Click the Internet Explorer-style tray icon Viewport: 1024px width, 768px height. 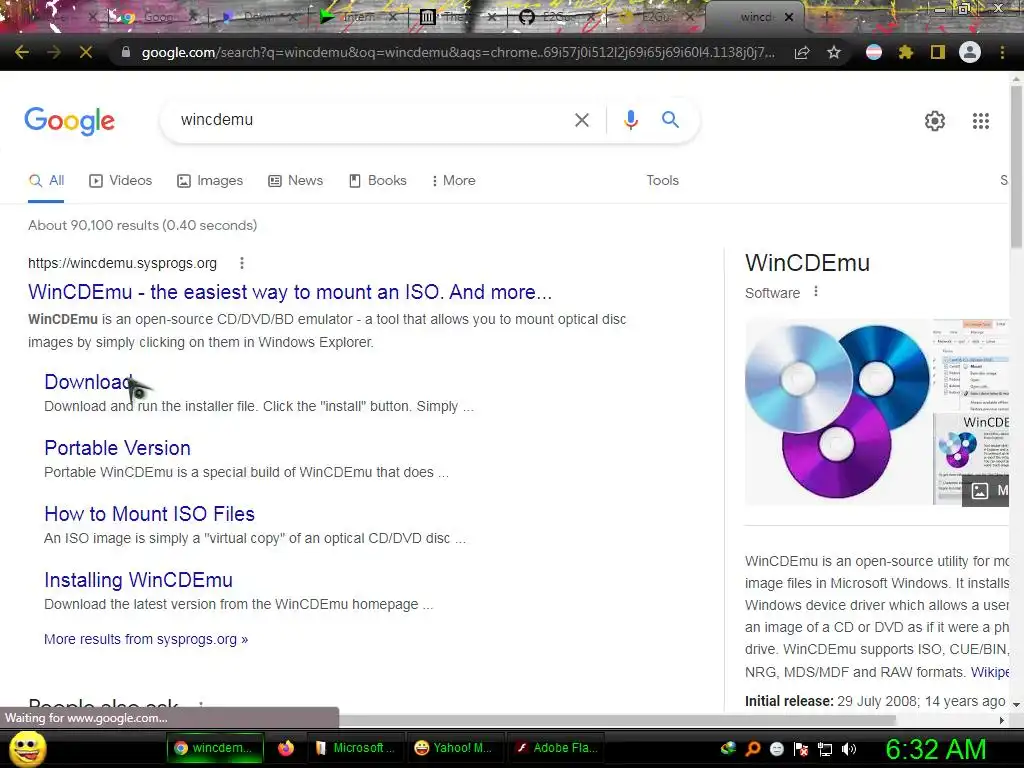[728, 749]
